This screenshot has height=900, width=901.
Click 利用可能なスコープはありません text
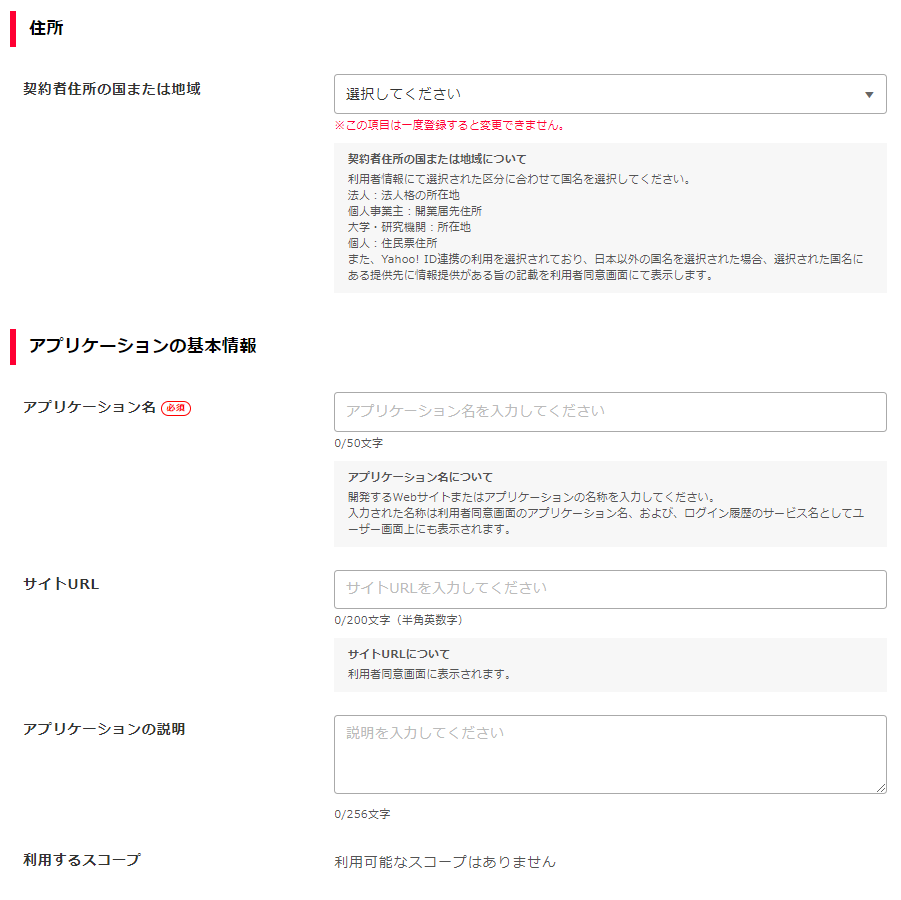tap(442, 859)
